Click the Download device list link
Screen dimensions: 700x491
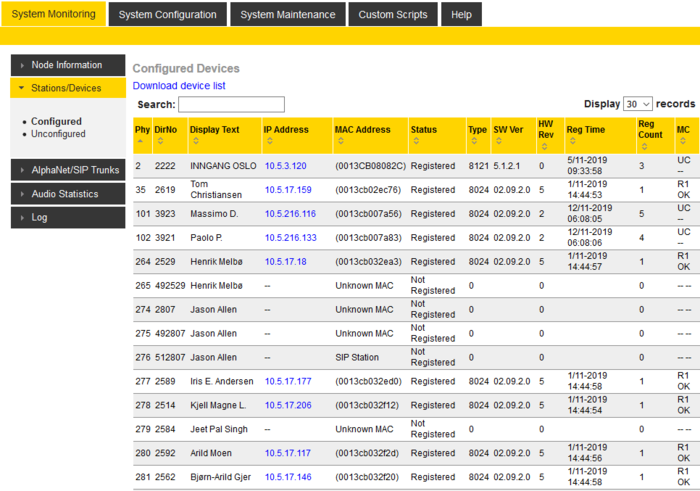[x=179, y=86]
